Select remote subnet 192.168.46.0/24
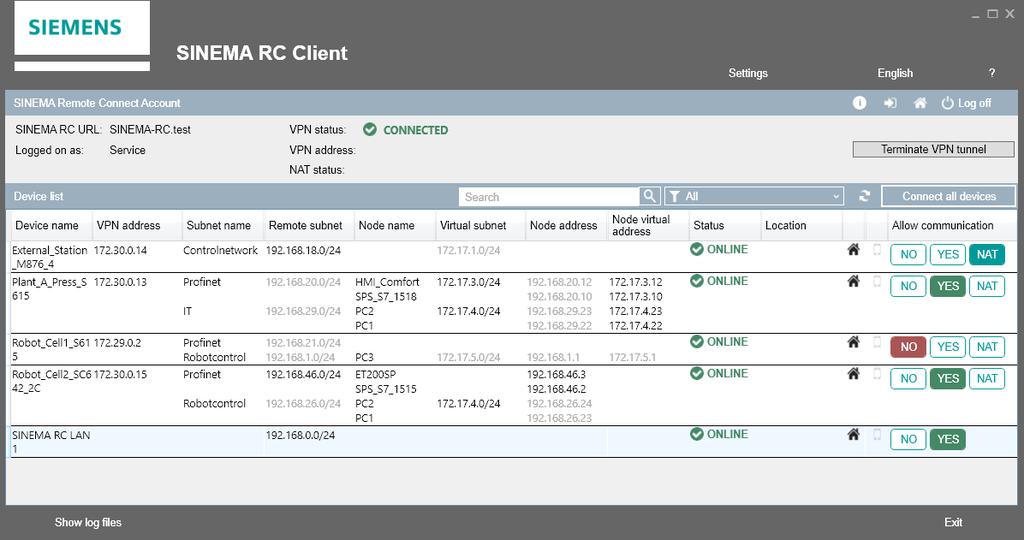The image size is (1024, 540). click(303, 375)
